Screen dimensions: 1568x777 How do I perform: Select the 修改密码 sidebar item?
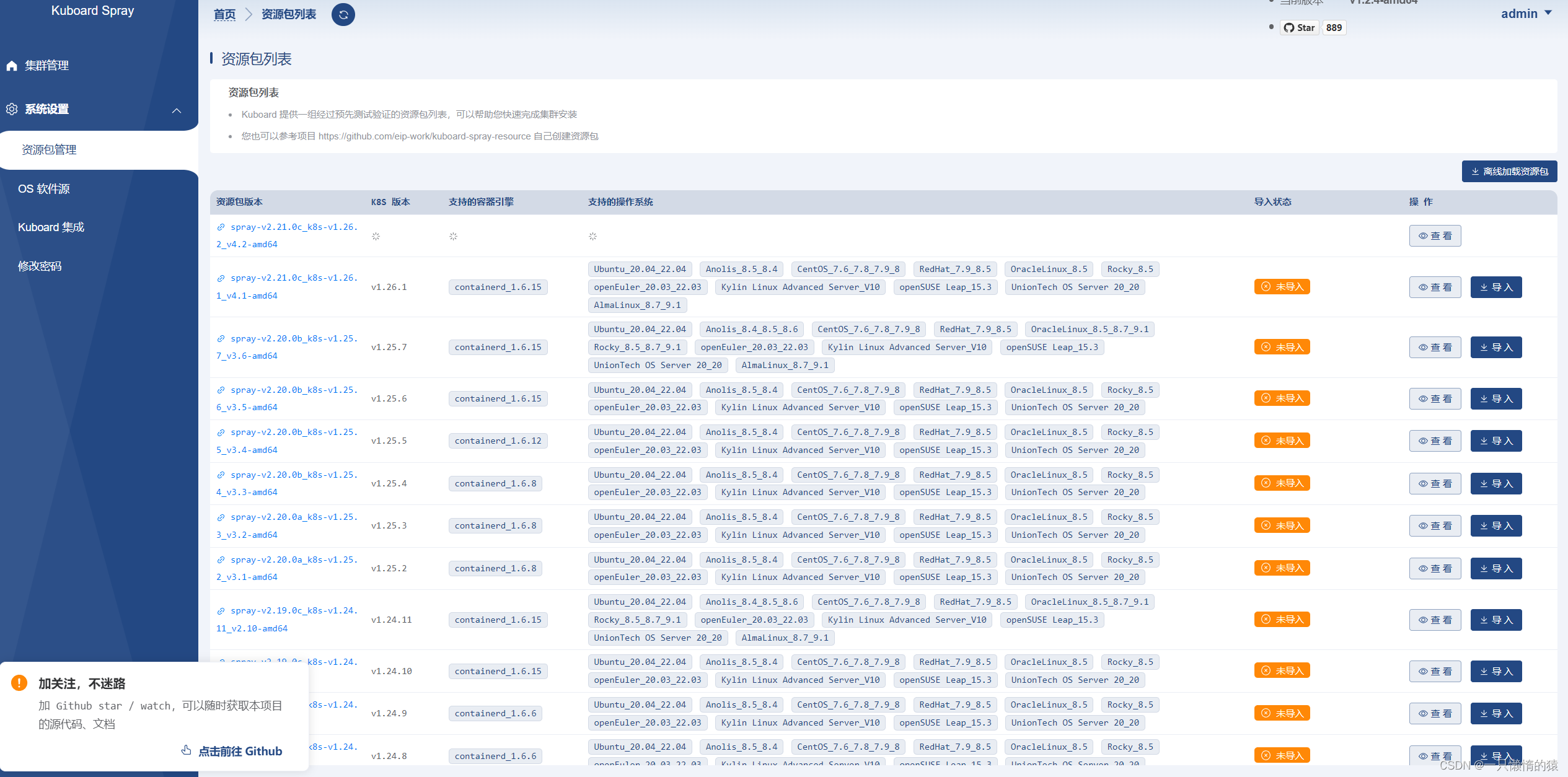(40, 266)
